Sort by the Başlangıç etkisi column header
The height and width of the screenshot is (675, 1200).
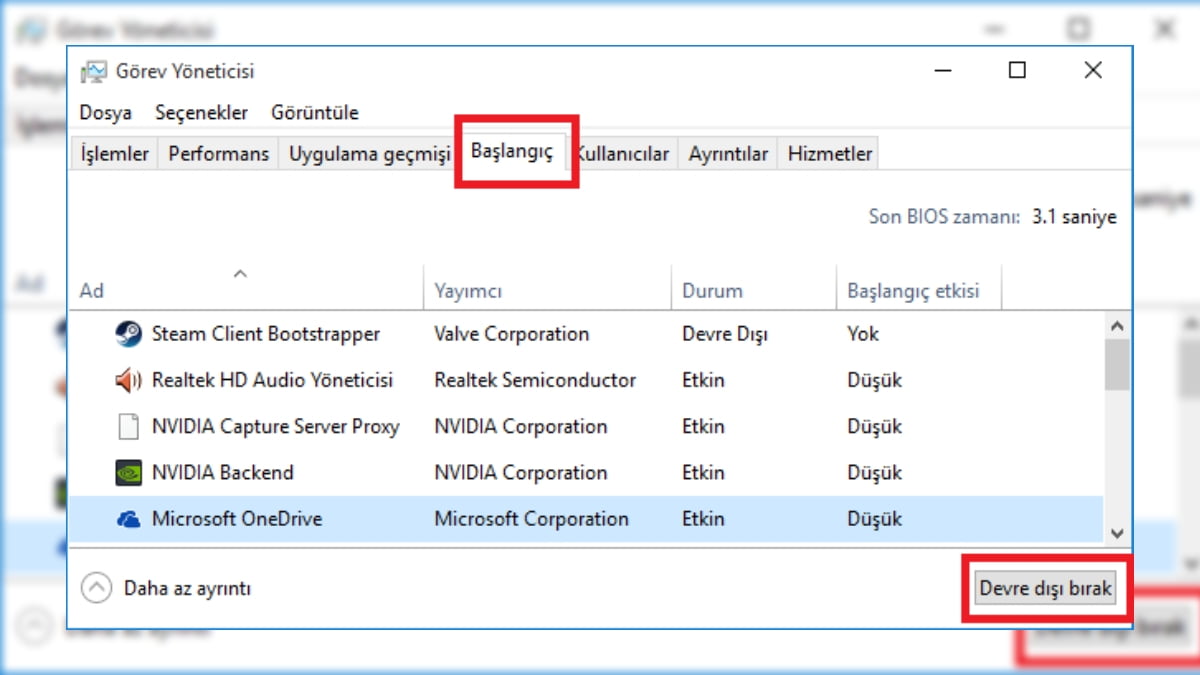pyautogui.click(x=913, y=291)
